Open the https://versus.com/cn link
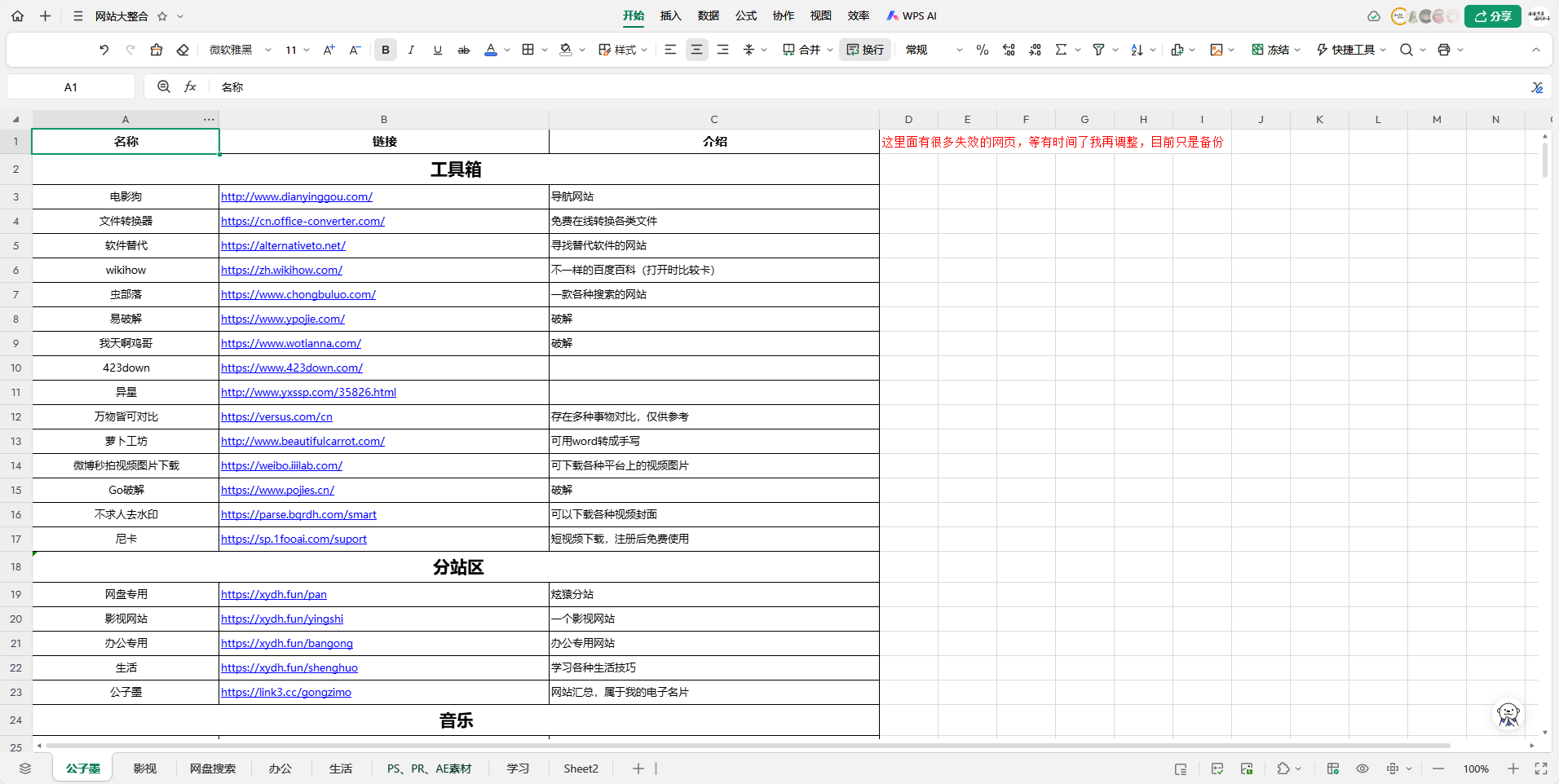This screenshot has height=784, width=1559. tap(276, 416)
